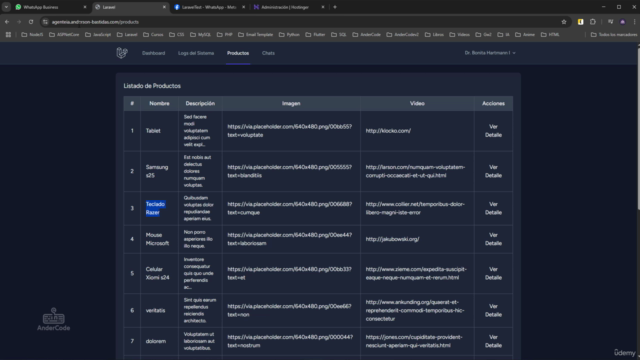This screenshot has width=640, height=360.
Task: Open the CSS bookmark folder
Action: [177, 35]
